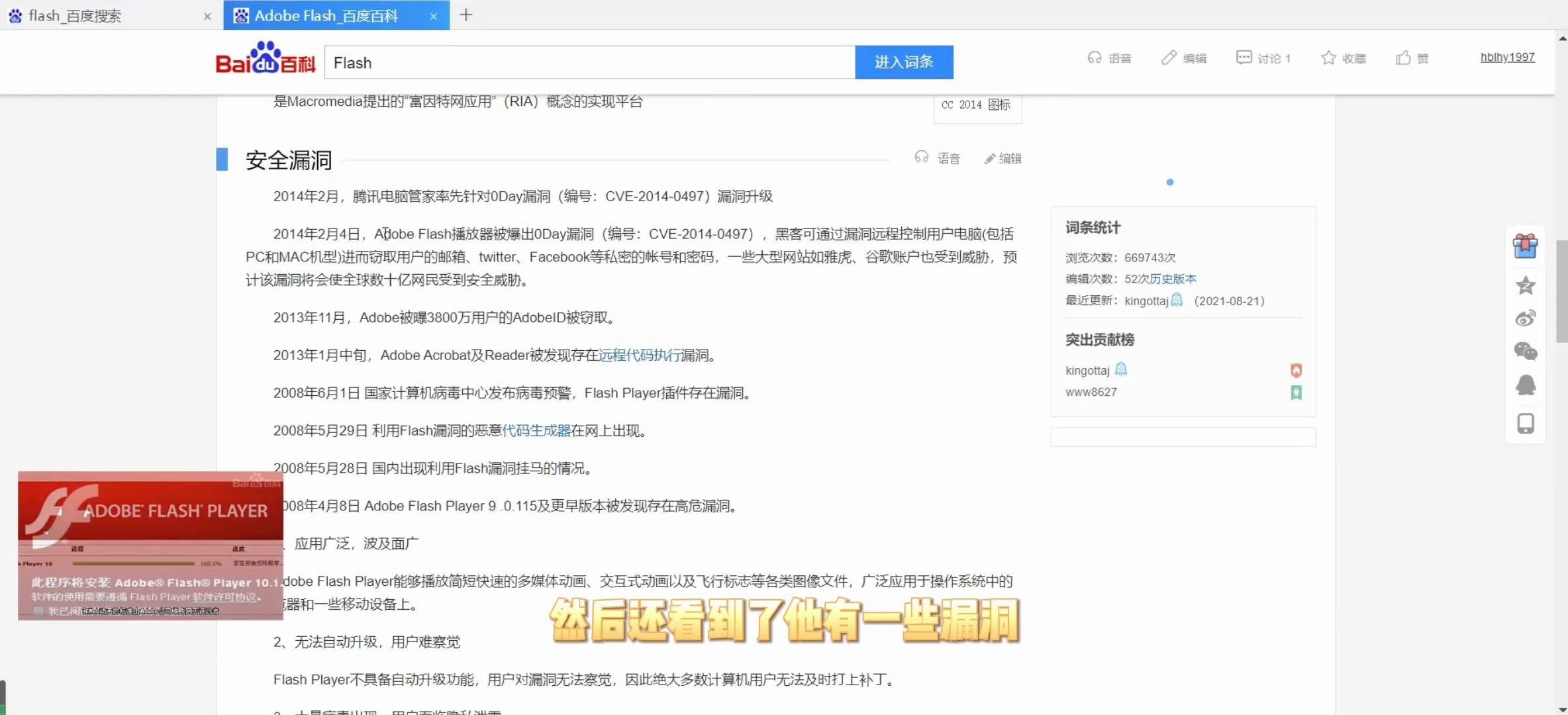This screenshot has width=1568, height=715.
Task: Click the thumbs-up like icon in header
Action: click(1402, 58)
